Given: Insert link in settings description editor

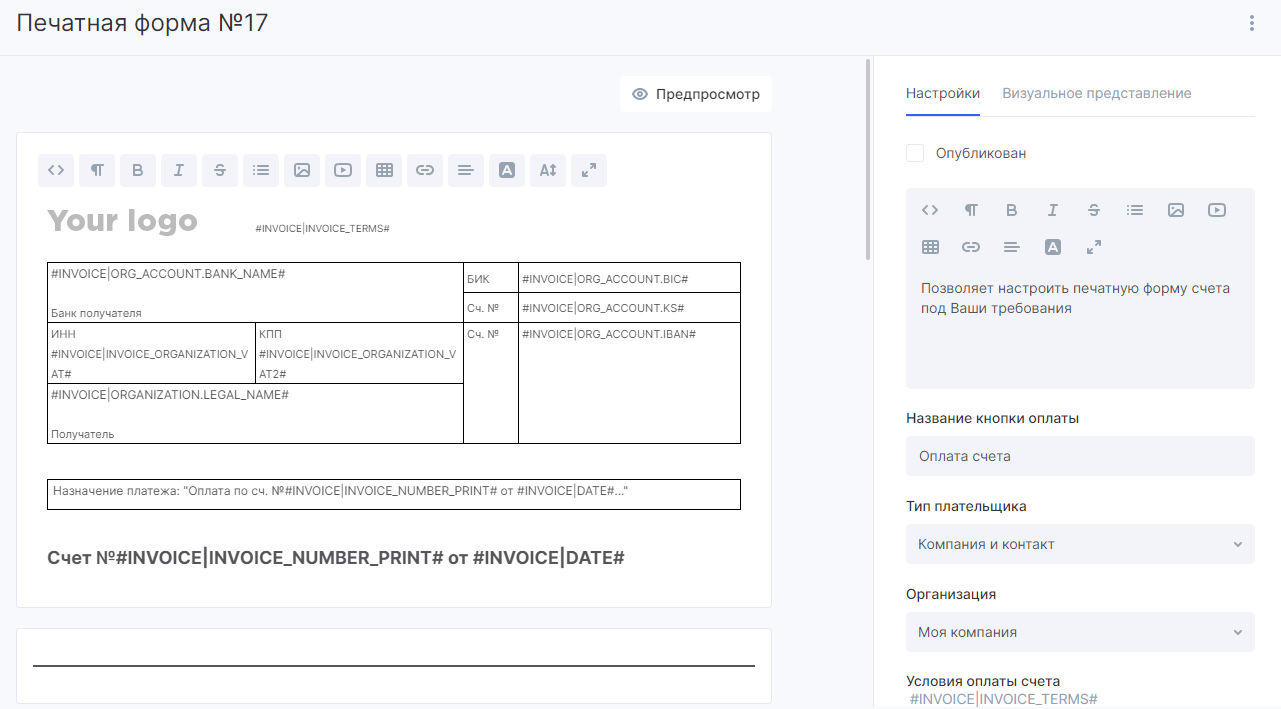Looking at the screenshot, I should tap(971, 247).
